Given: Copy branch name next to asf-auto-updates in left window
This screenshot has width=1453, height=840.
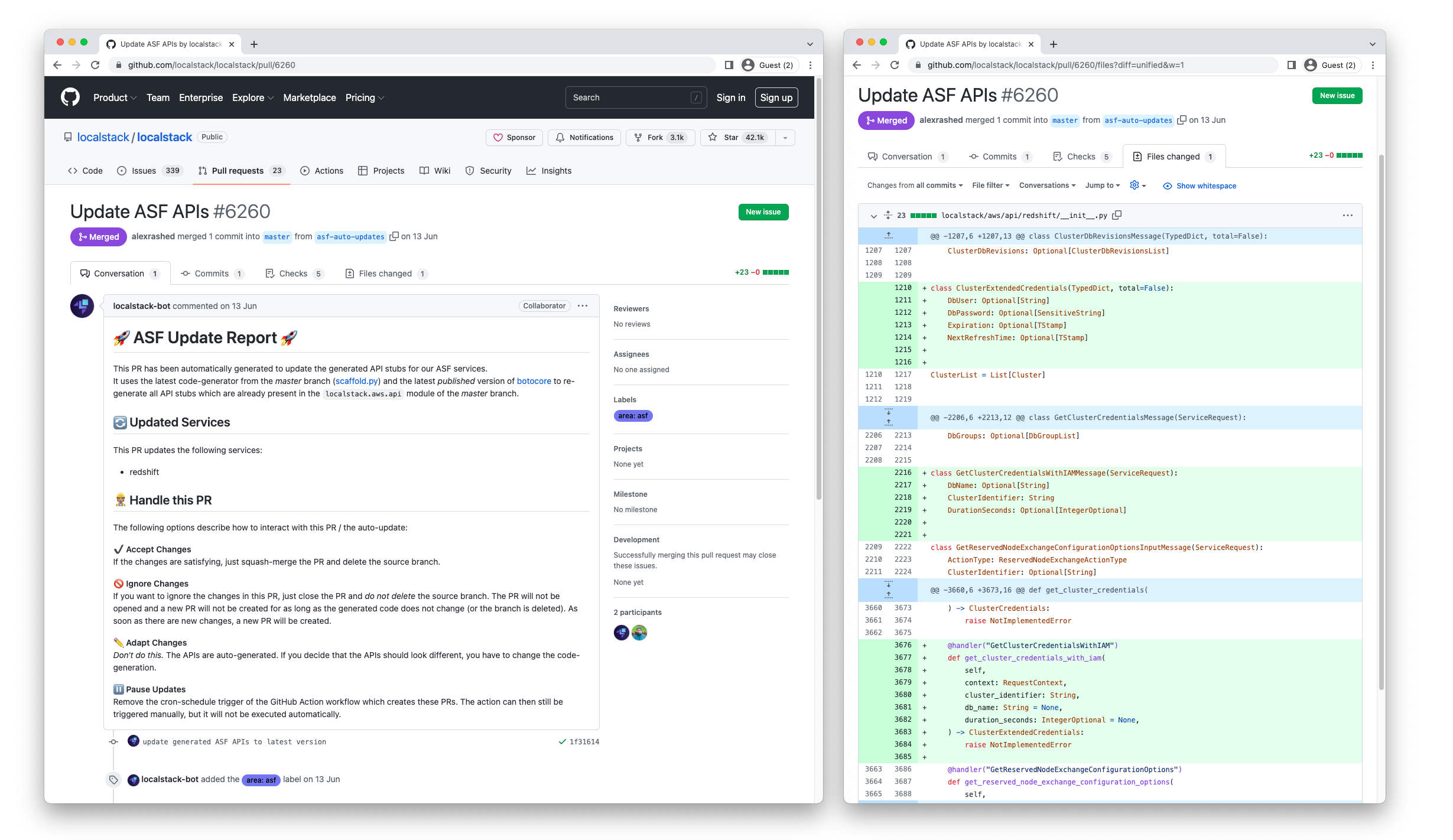Looking at the screenshot, I should [394, 236].
